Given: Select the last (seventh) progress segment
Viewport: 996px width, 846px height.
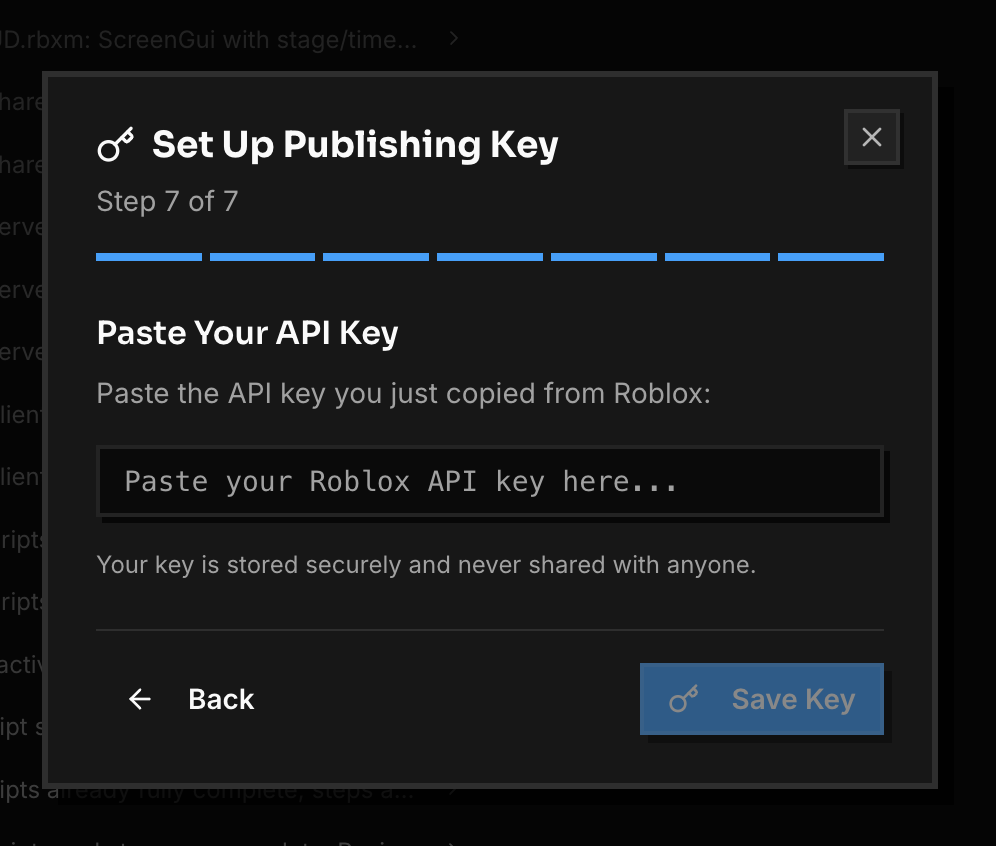Looking at the screenshot, I should pyautogui.click(x=831, y=257).
